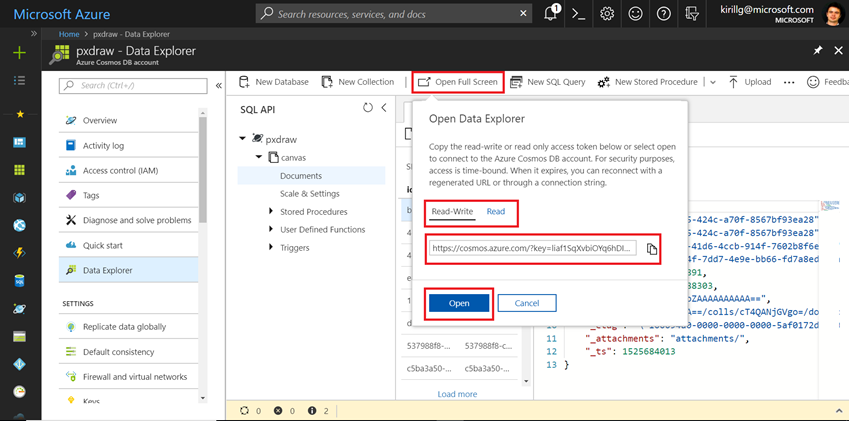The height and width of the screenshot is (421, 849).
Task: Launch Cloud Shell from top bar
Action: (579, 14)
